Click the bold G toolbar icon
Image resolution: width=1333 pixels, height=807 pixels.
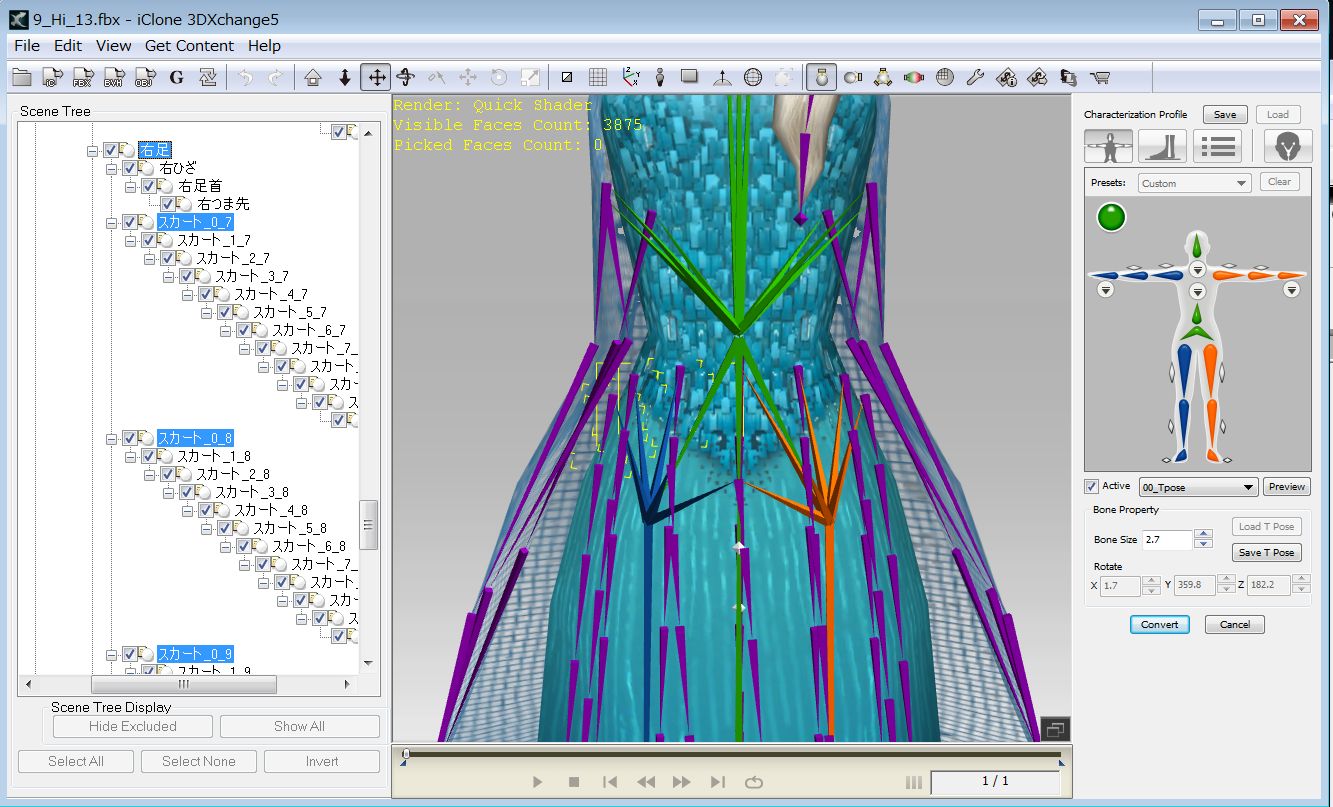click(x=177, y=77)
